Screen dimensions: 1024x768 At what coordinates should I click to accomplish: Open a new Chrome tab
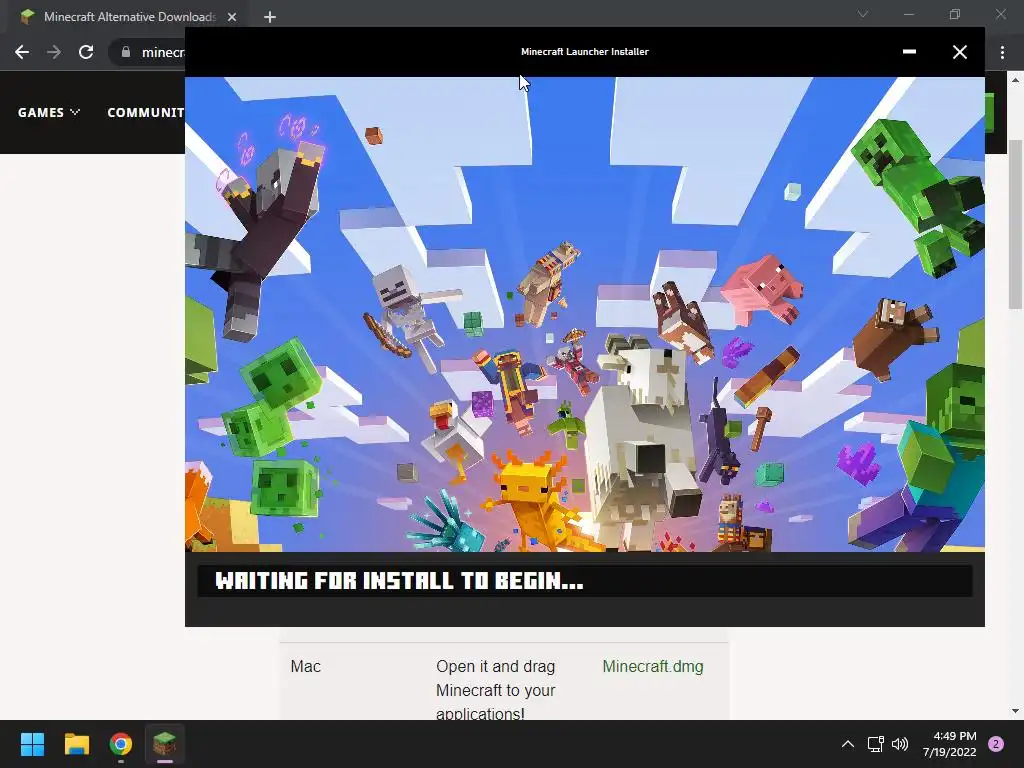(x=270, y=17)
